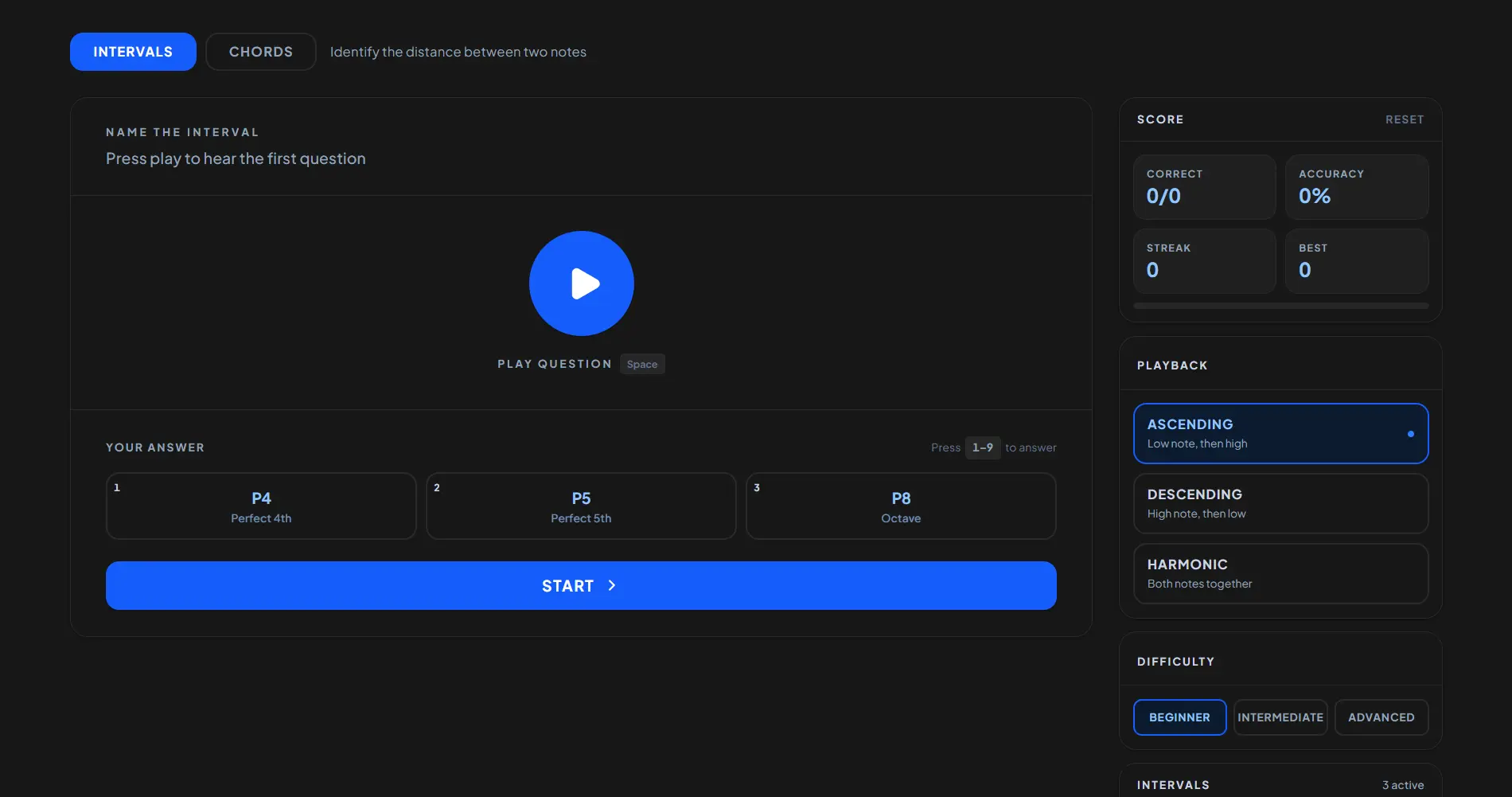Click the Correct 0/0 score card
The width and height of the screenshot is (1512, 797).
click(1204, 187)
